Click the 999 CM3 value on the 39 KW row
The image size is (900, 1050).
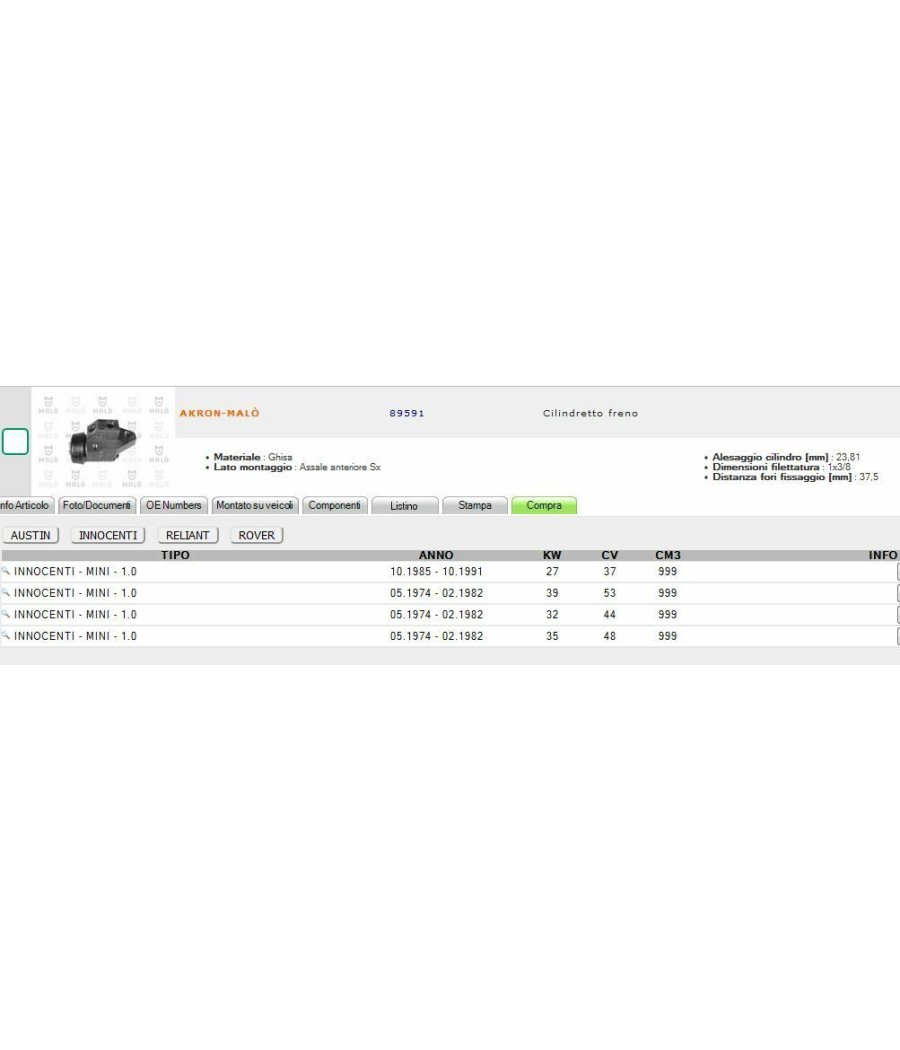point(668,593)
